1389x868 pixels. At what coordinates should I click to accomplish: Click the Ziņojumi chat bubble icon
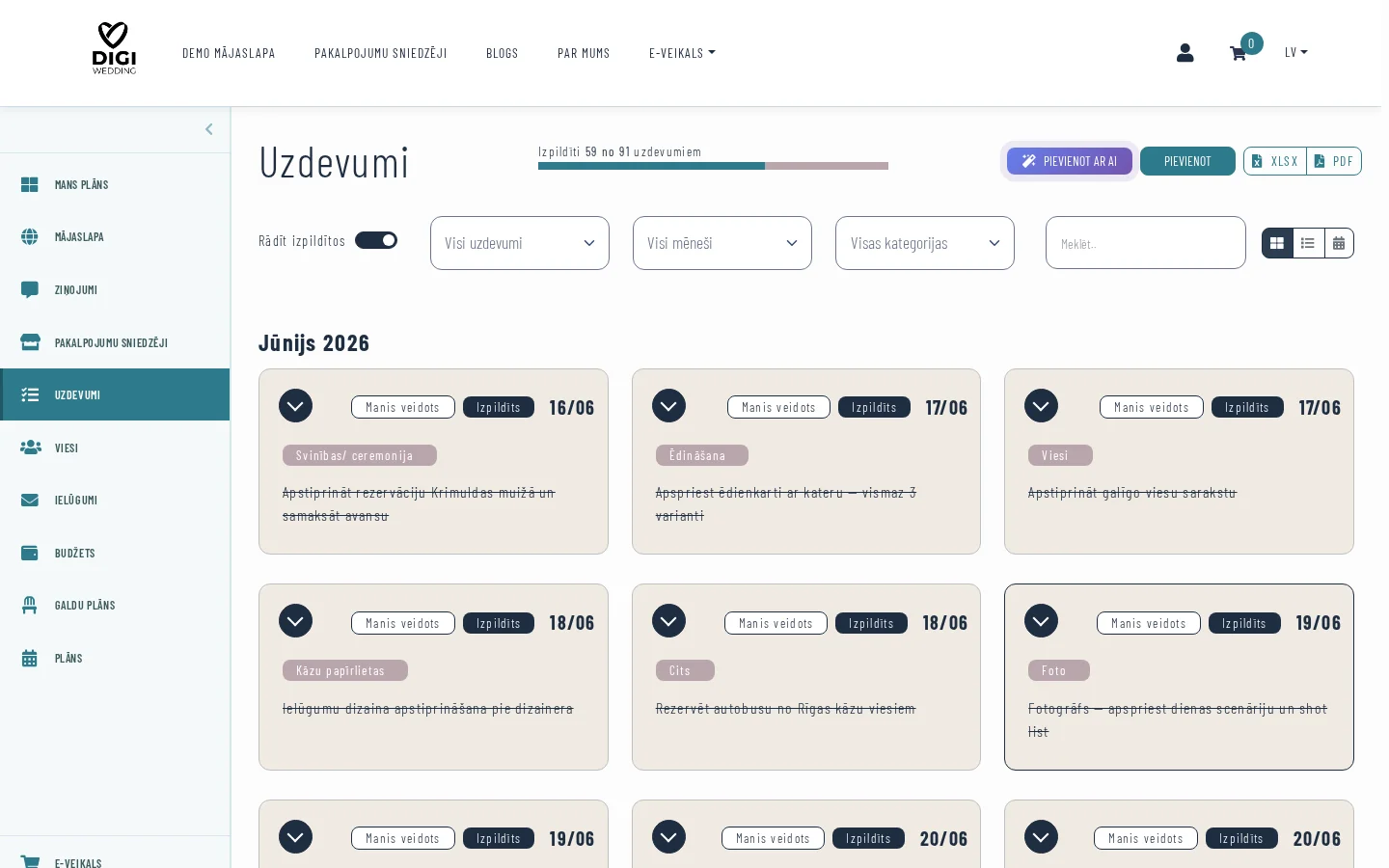30,289
